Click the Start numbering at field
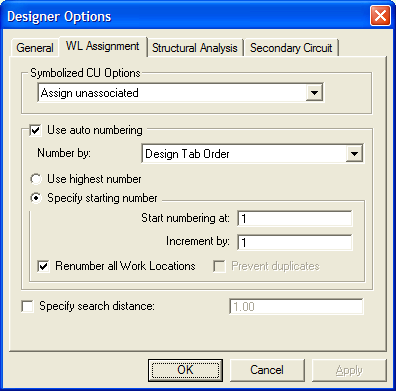Viewport: 396px width, 391px height. click(x=295, y=219)
